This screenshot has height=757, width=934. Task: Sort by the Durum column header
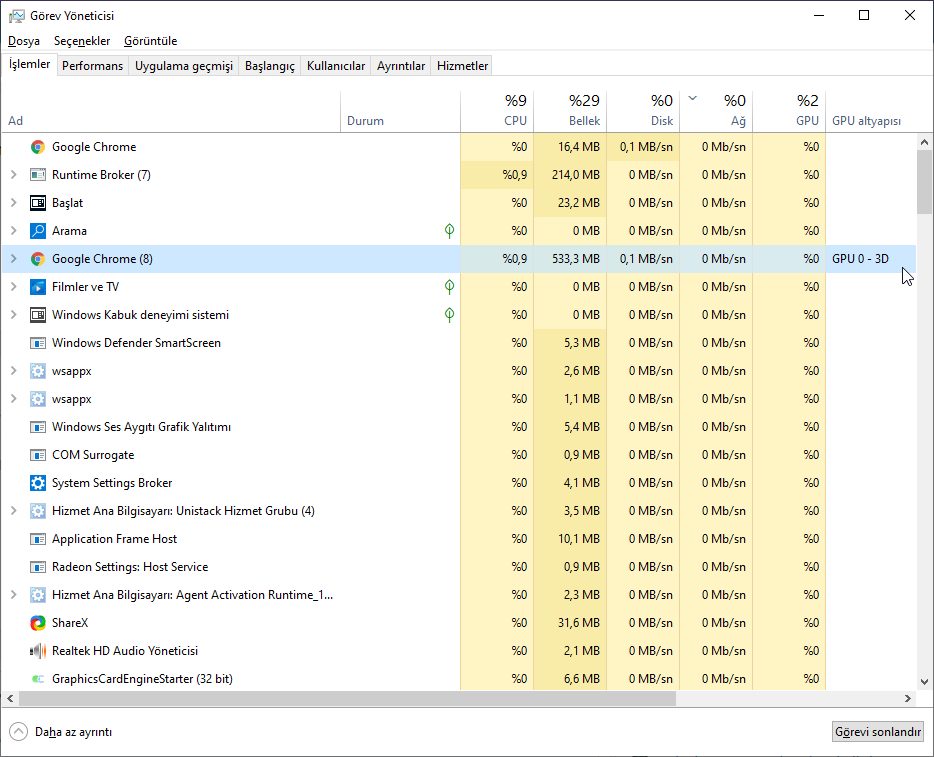pos(400,111)
